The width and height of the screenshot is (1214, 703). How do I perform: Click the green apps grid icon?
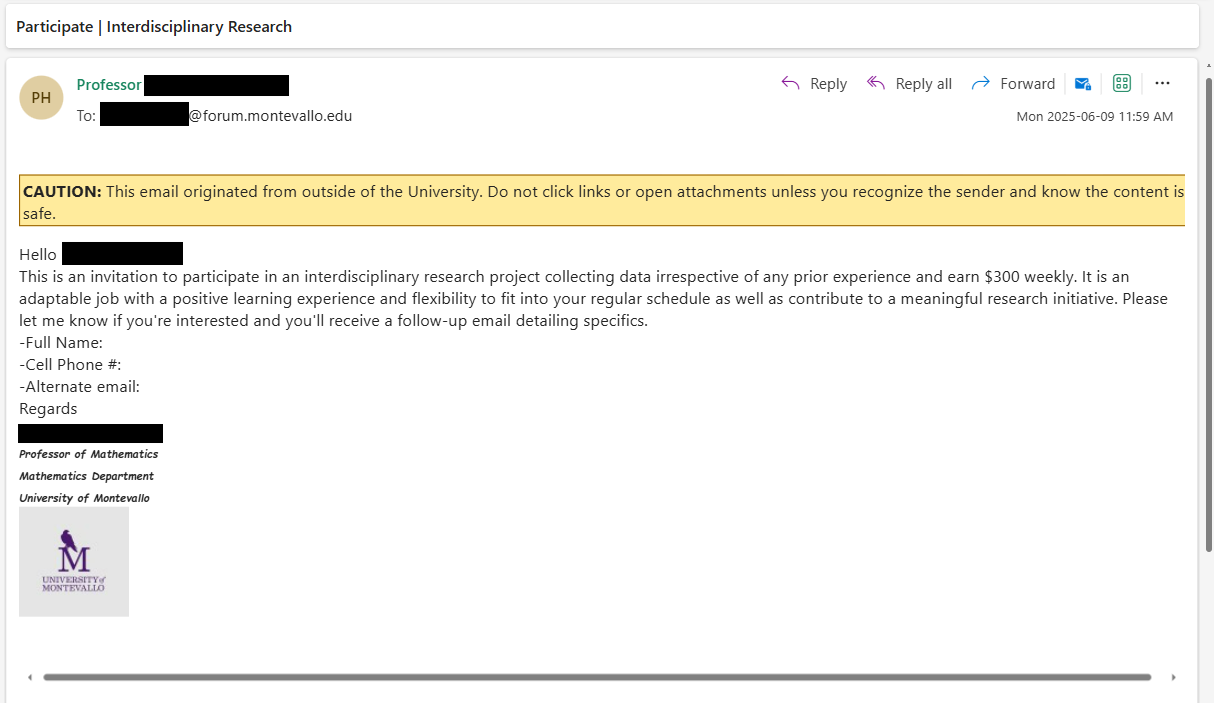pos(1121,83)
